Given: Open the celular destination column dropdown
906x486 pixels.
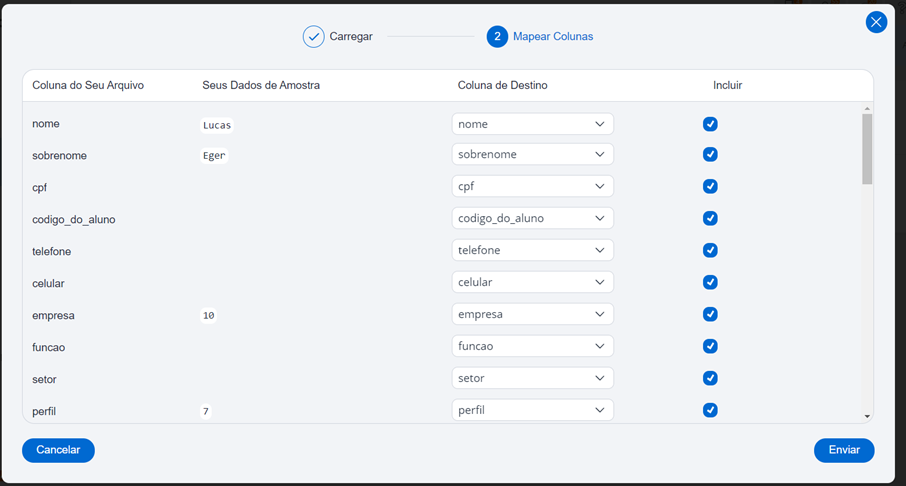Looking at the screenshot, I should (x=532, y=282).
